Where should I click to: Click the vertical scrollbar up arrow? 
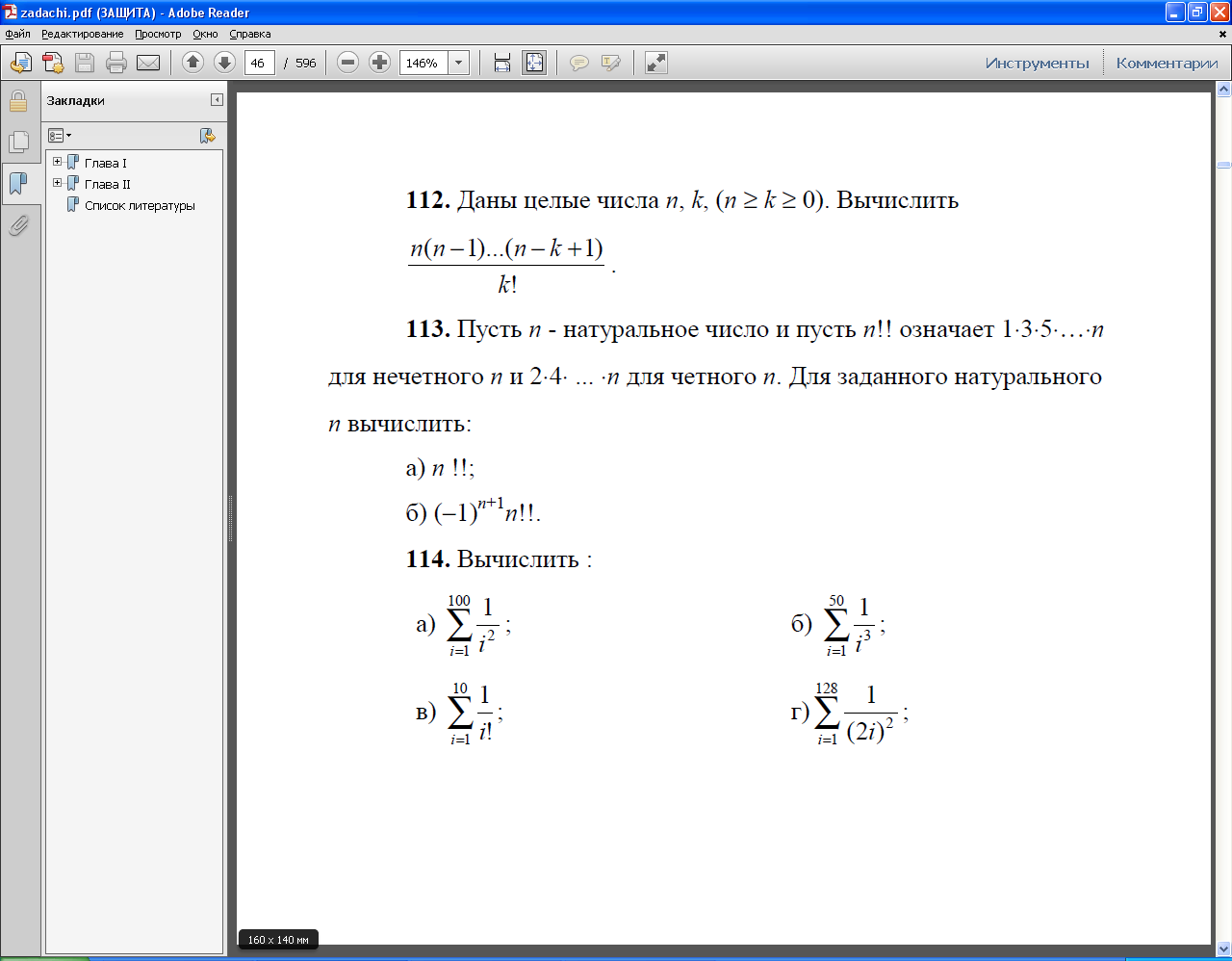[1223, 90]
